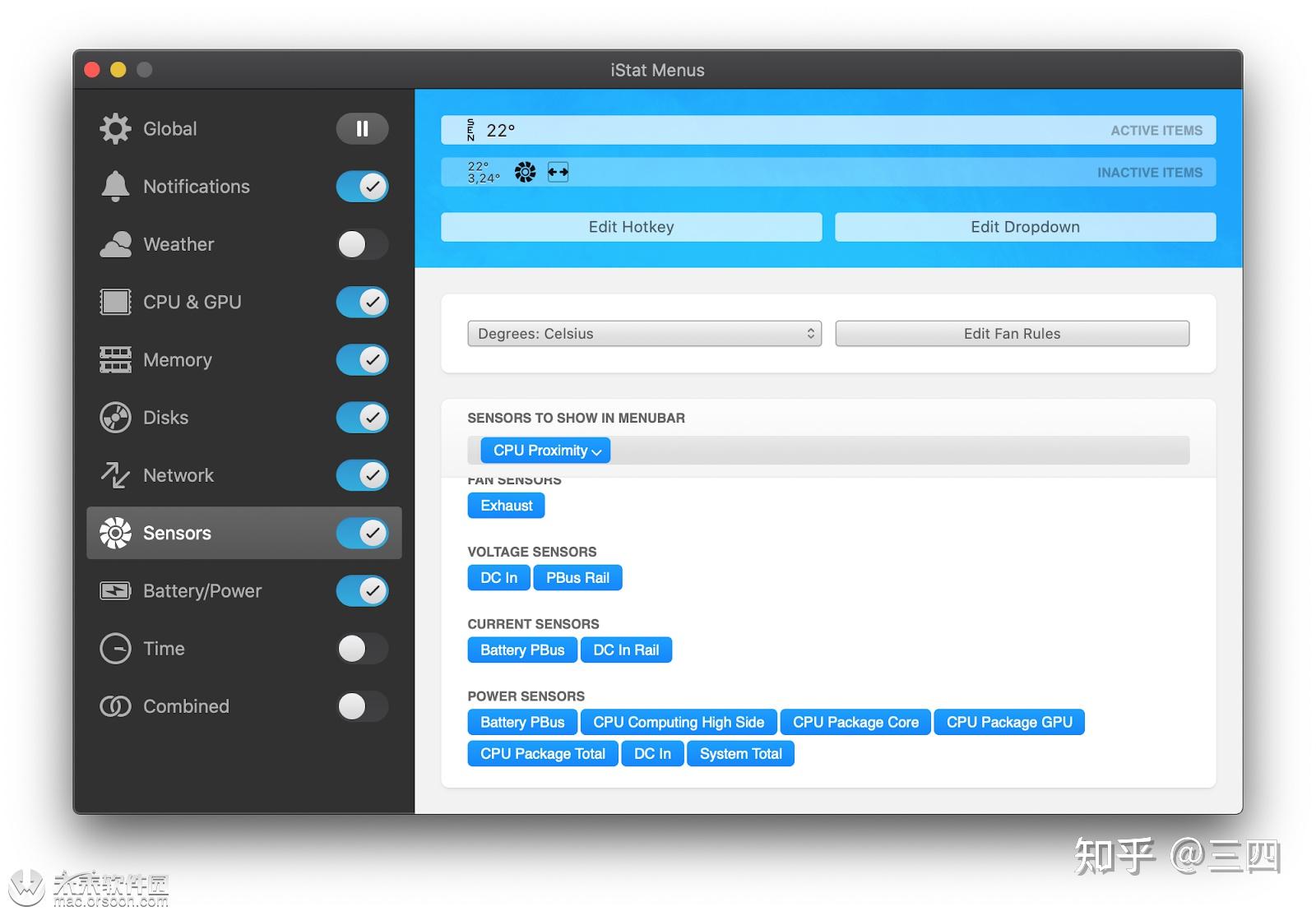
Task: Disable the Sensors toggle
Action: 362,533
